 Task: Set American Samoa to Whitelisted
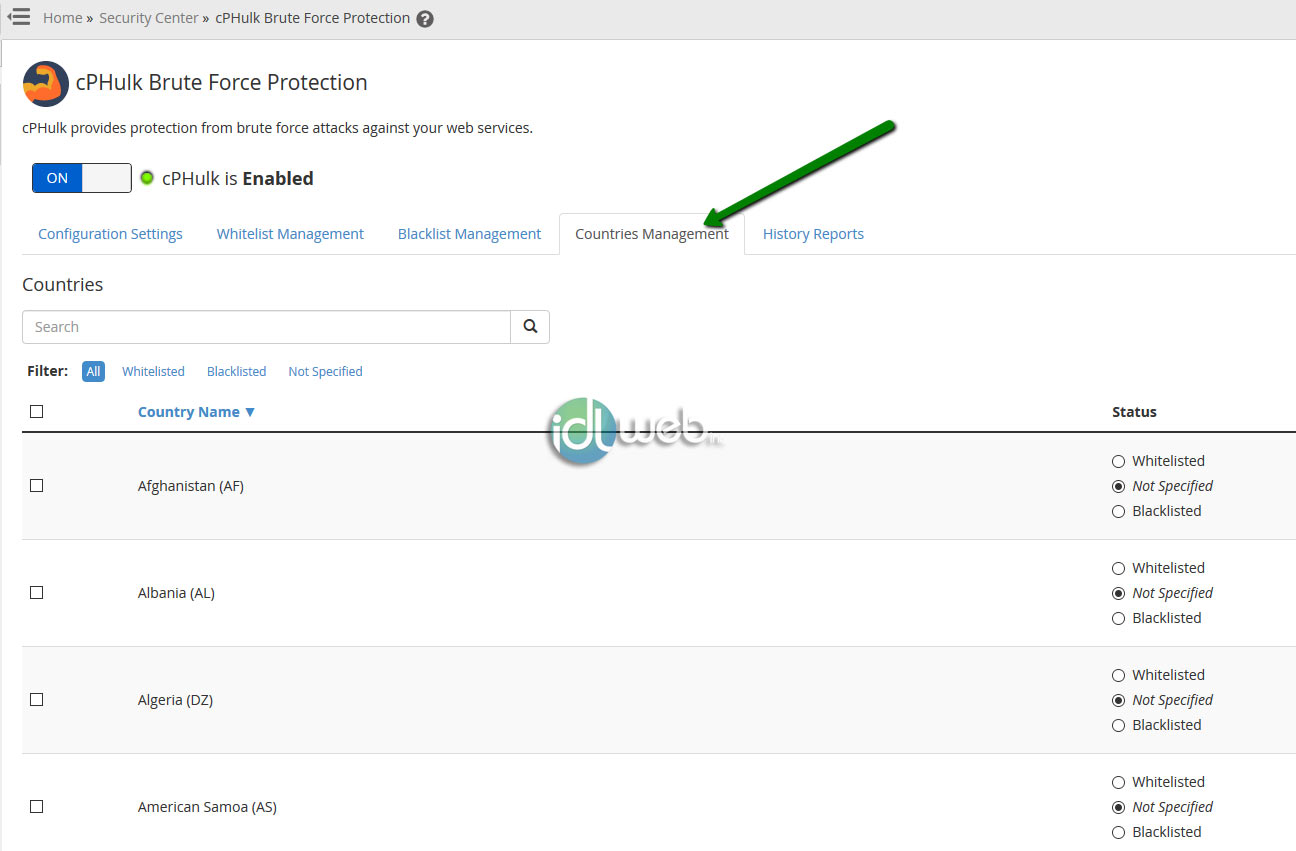tap(1118, 782)
